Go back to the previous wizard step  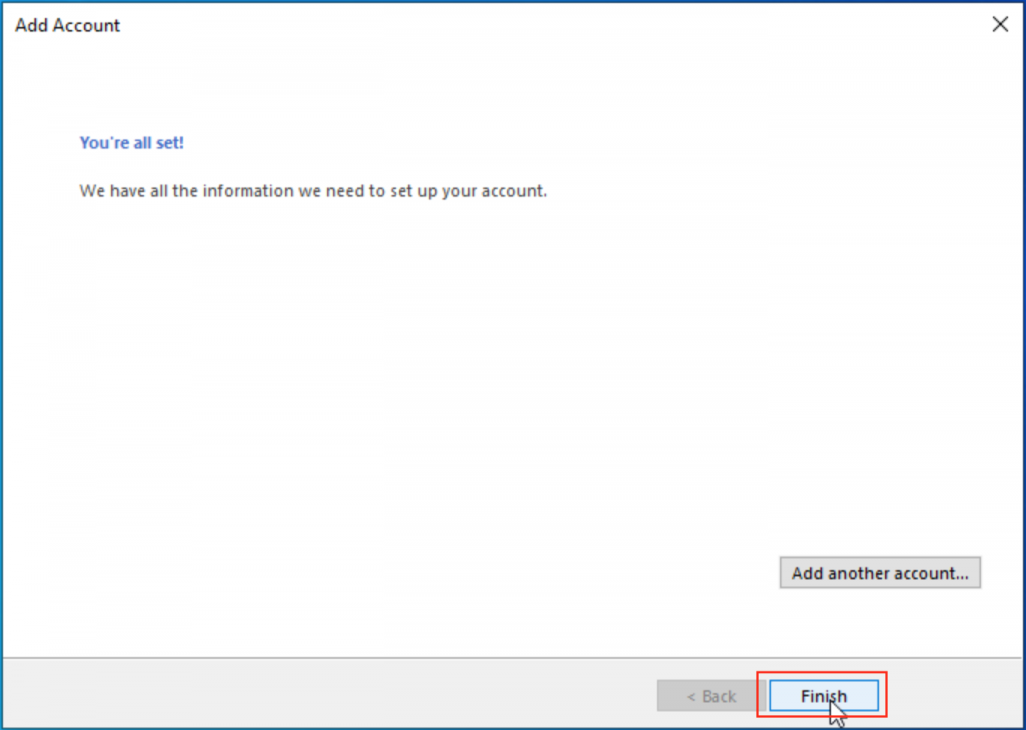click(710, 696)
